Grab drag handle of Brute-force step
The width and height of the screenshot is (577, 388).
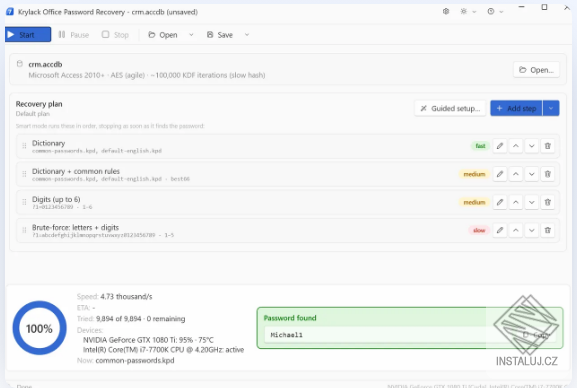(x=24, y=230)
